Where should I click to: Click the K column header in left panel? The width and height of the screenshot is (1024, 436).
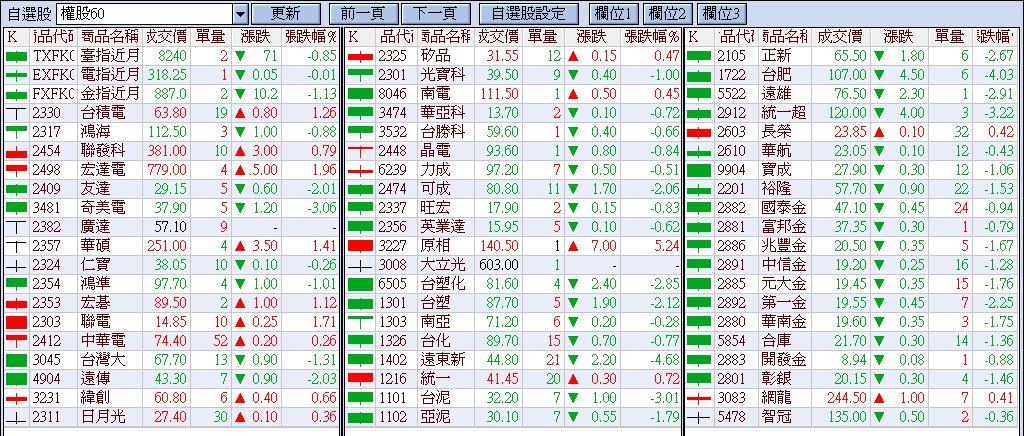pyautogui.click(x=17, y=37)
